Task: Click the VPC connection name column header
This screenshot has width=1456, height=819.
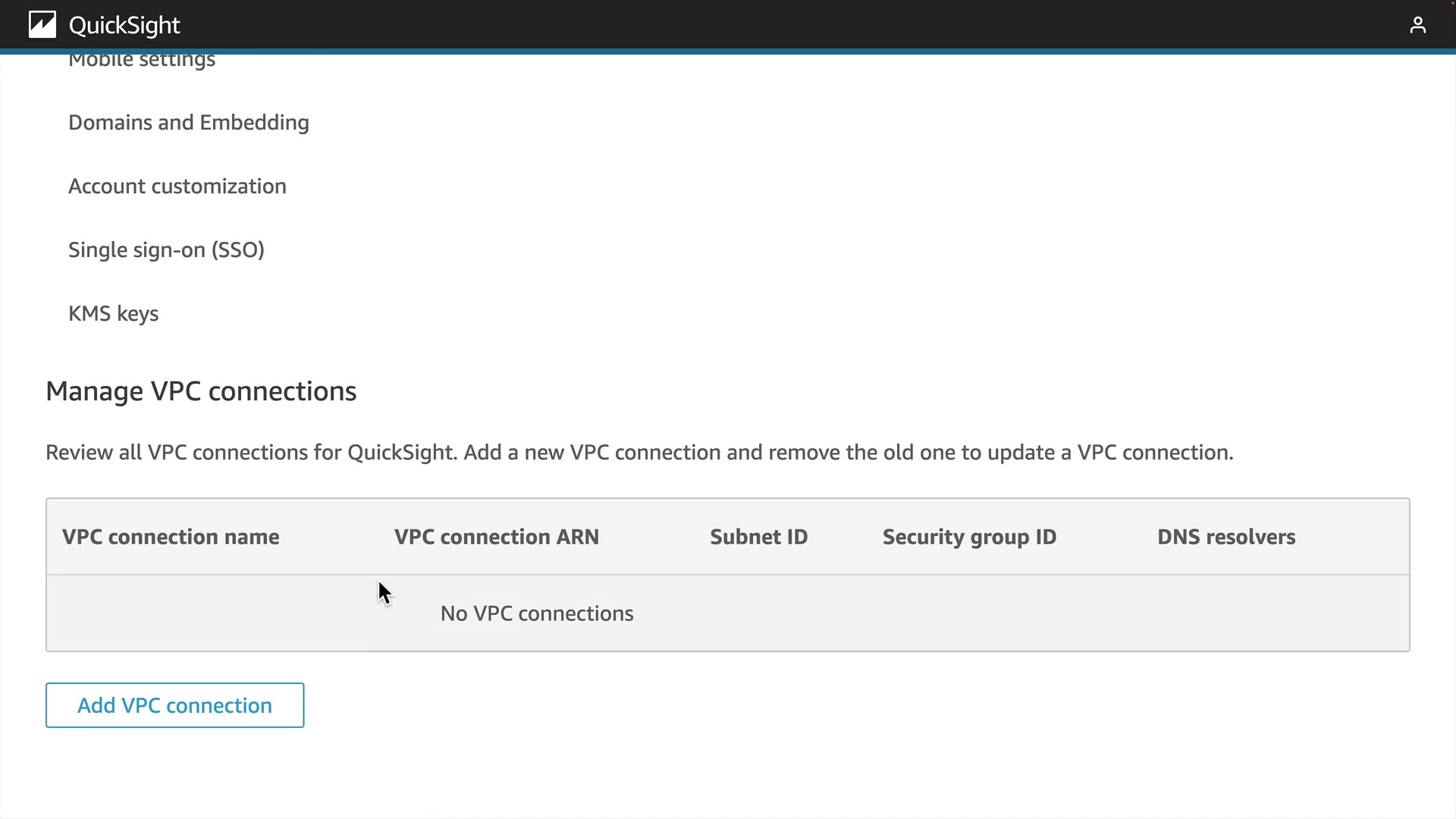Action: coord(171,537)
